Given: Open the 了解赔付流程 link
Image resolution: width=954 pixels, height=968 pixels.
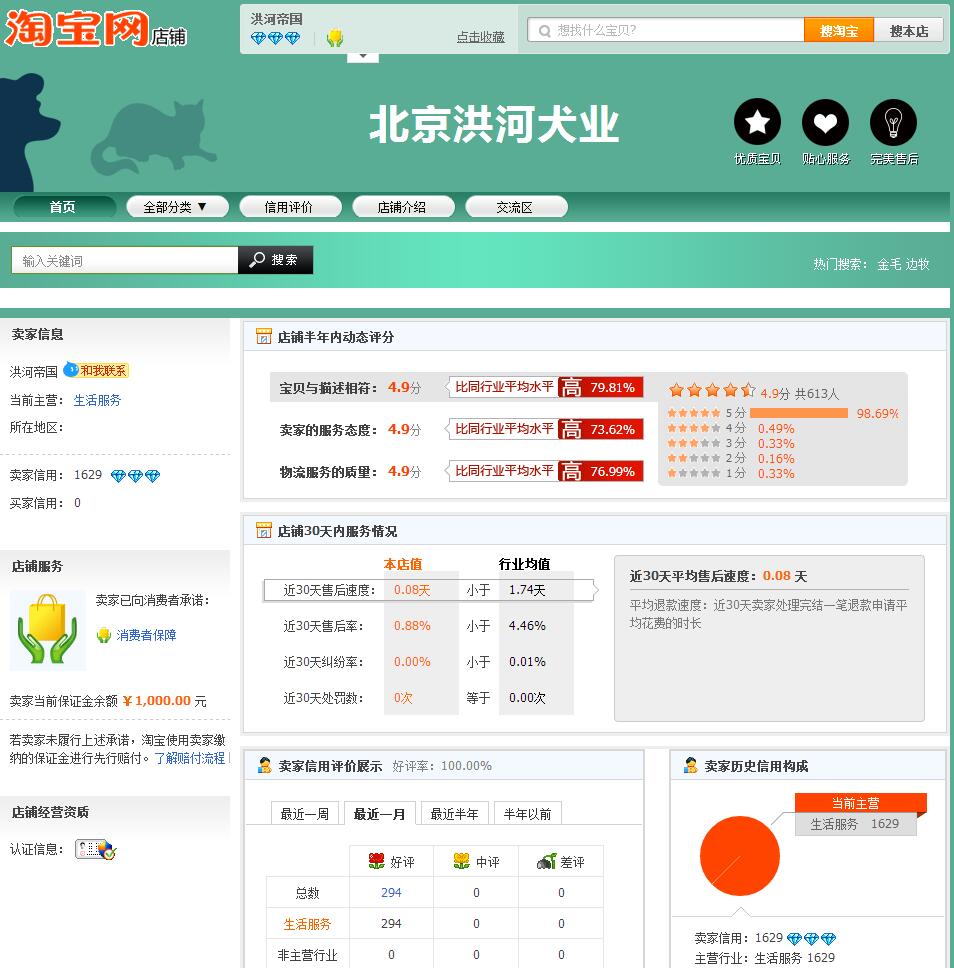Looking at the screenshot, I should pyautogui.click(x=190, y=758).
